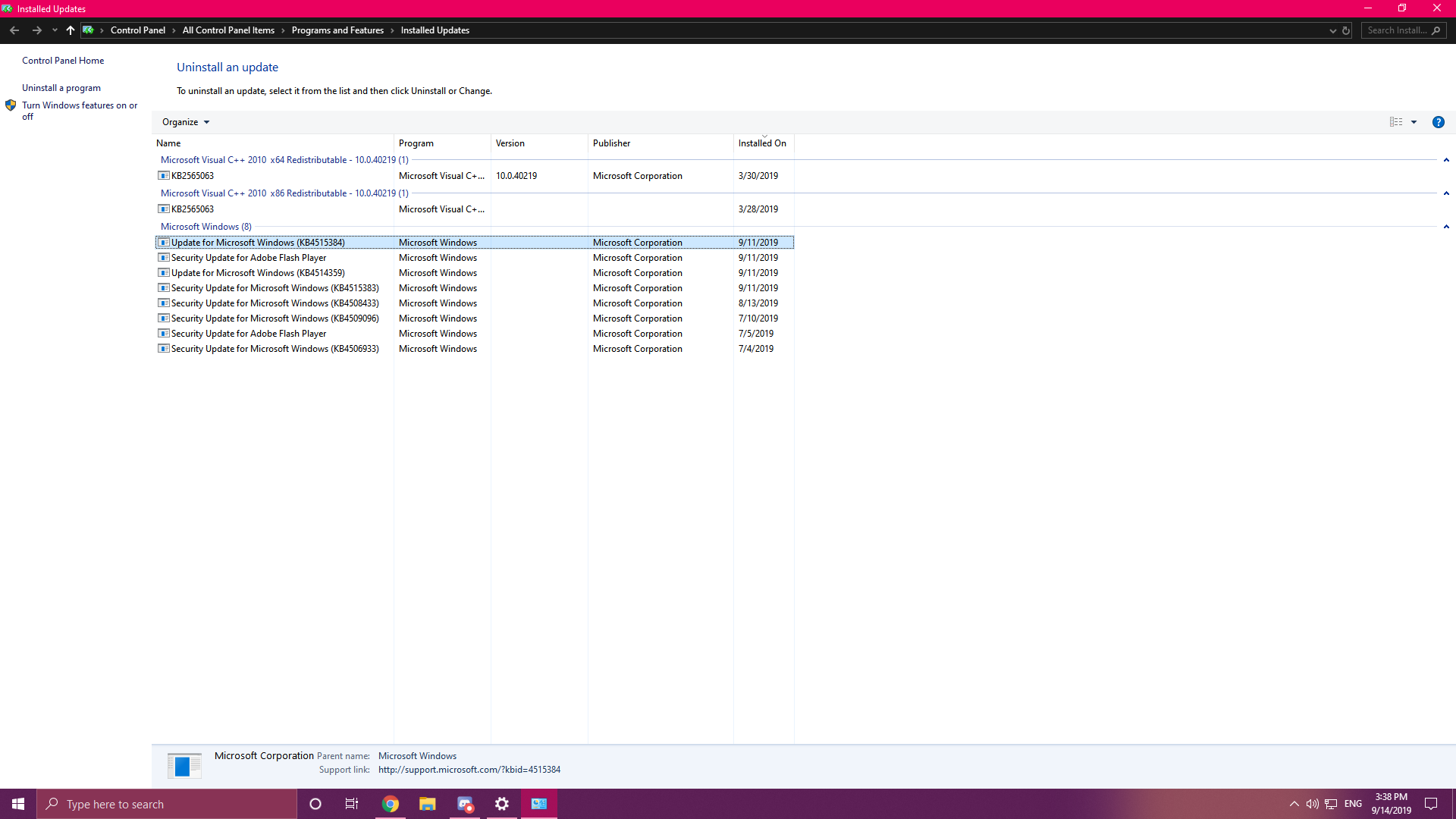Image resolution: width=1456 pixels, height=819 pixels.
Task: Sort list by Installed On column
Action: tap(762, 143)
